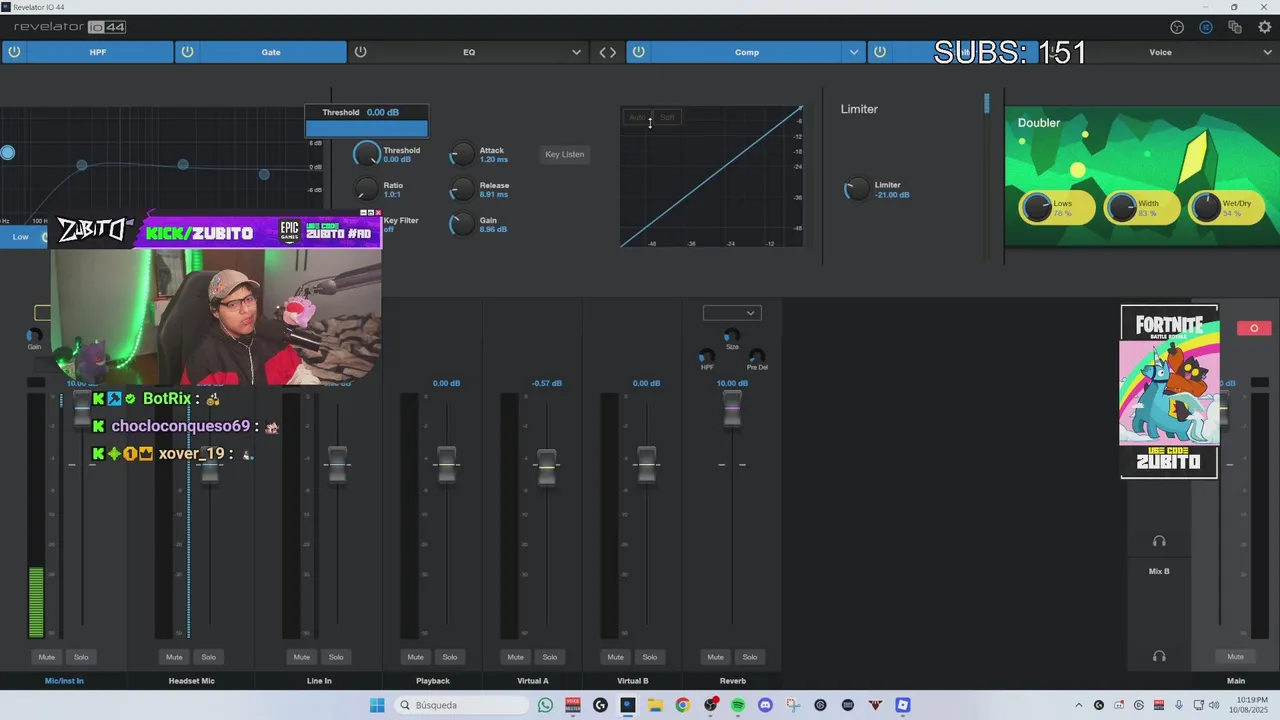Select the EQ tab

coord(469,52)
